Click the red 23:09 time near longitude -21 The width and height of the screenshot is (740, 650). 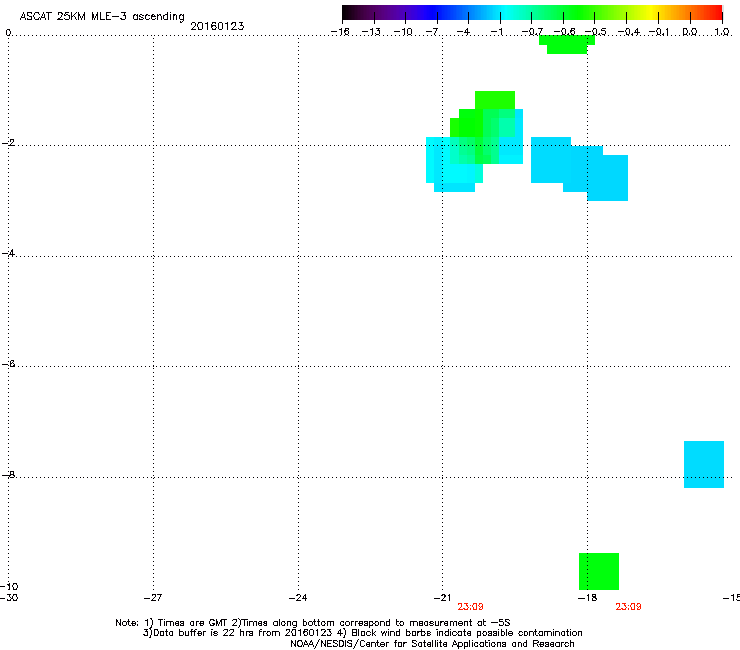pos(470,607)
